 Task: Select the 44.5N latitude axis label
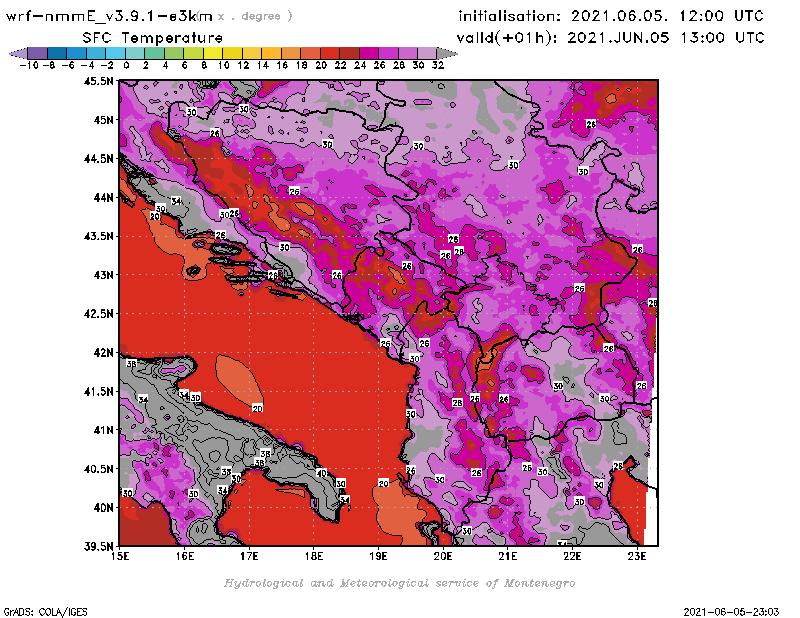click(x=98, y=159)
